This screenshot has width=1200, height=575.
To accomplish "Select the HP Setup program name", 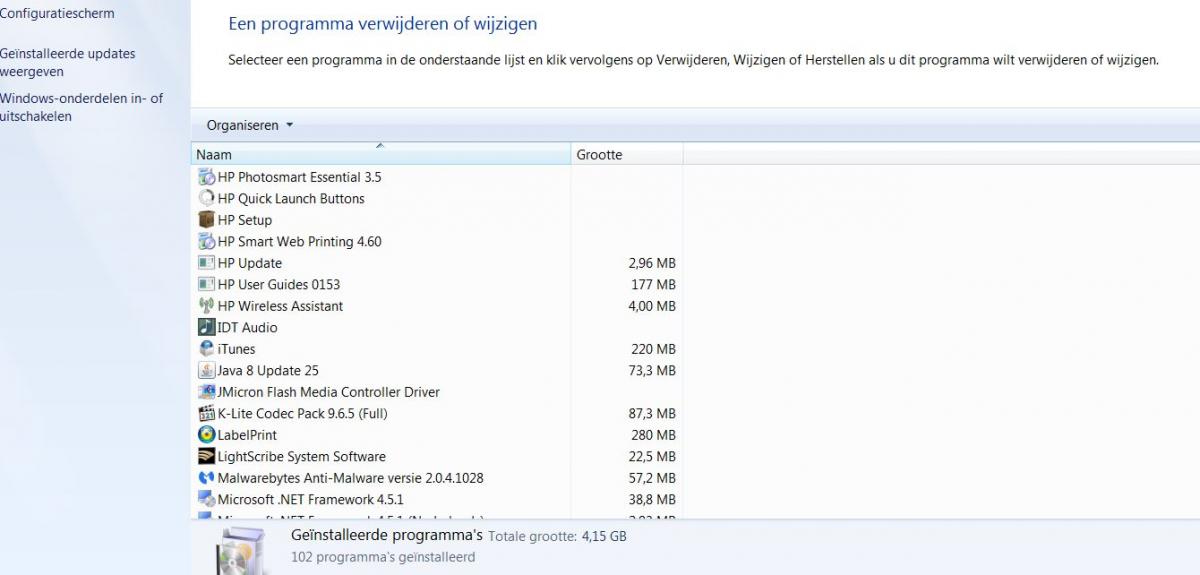I will point(245,220).
